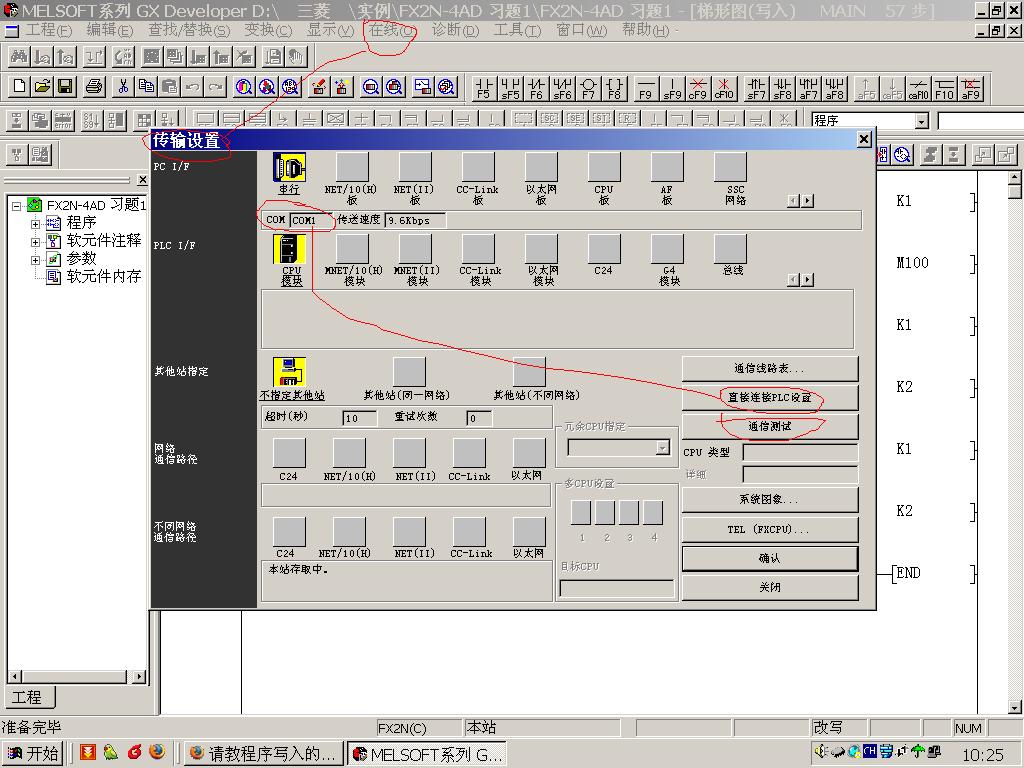The height and width of the screenshot is (768, 1024).
Task: Open the 诊断 menu
Action: coord(455,30)
